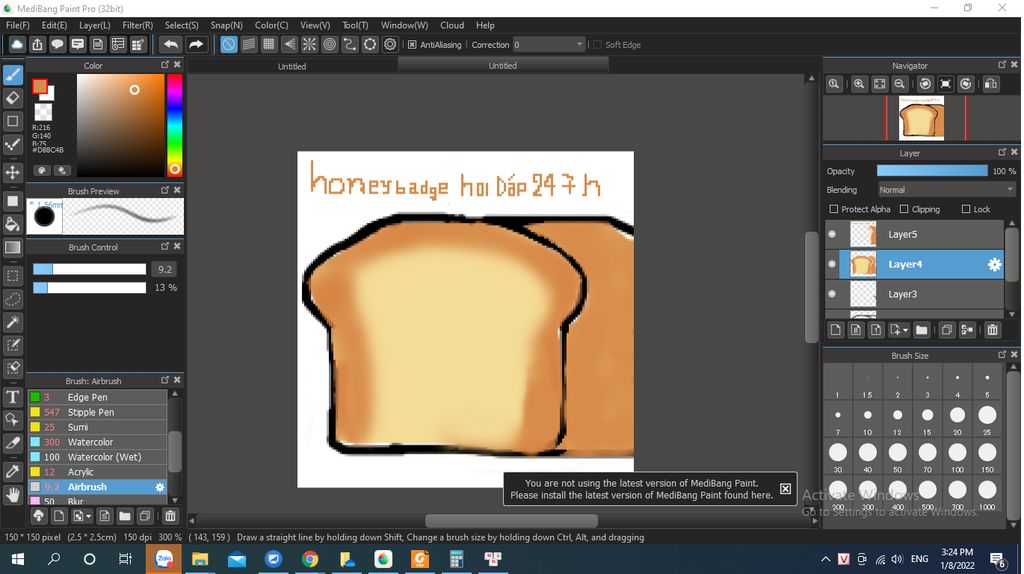Click the Redo arrow in toolbar

point(195,44)
